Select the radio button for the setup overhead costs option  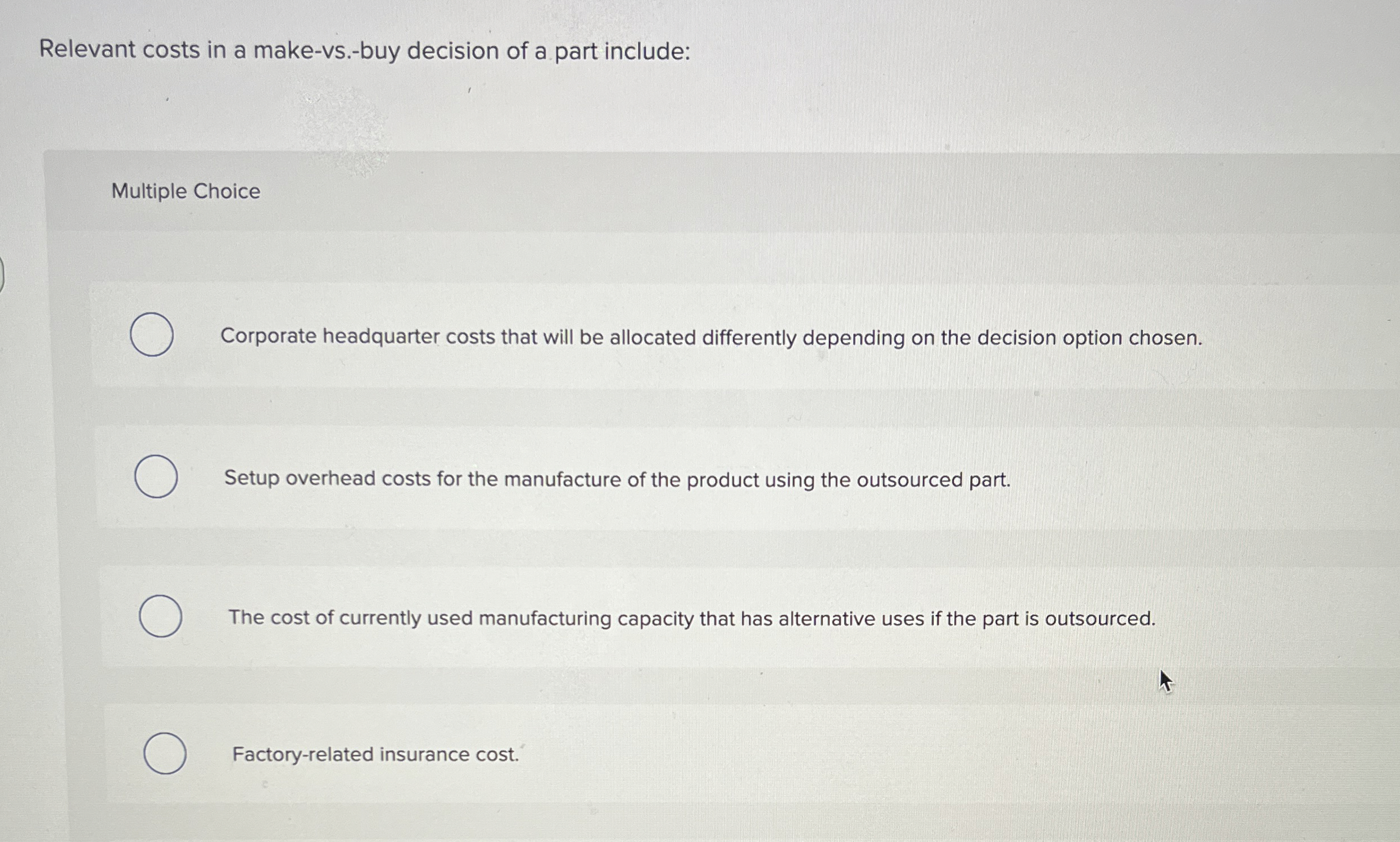[158, 478]
